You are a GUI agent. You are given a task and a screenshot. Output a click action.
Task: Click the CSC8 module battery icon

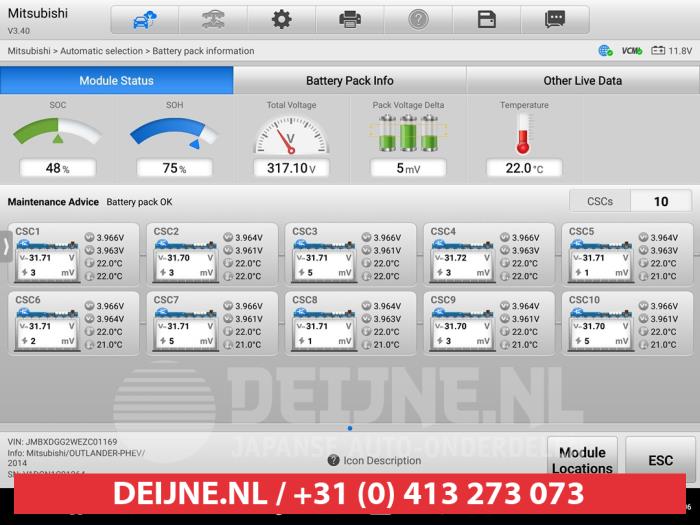tap(324, 330)
